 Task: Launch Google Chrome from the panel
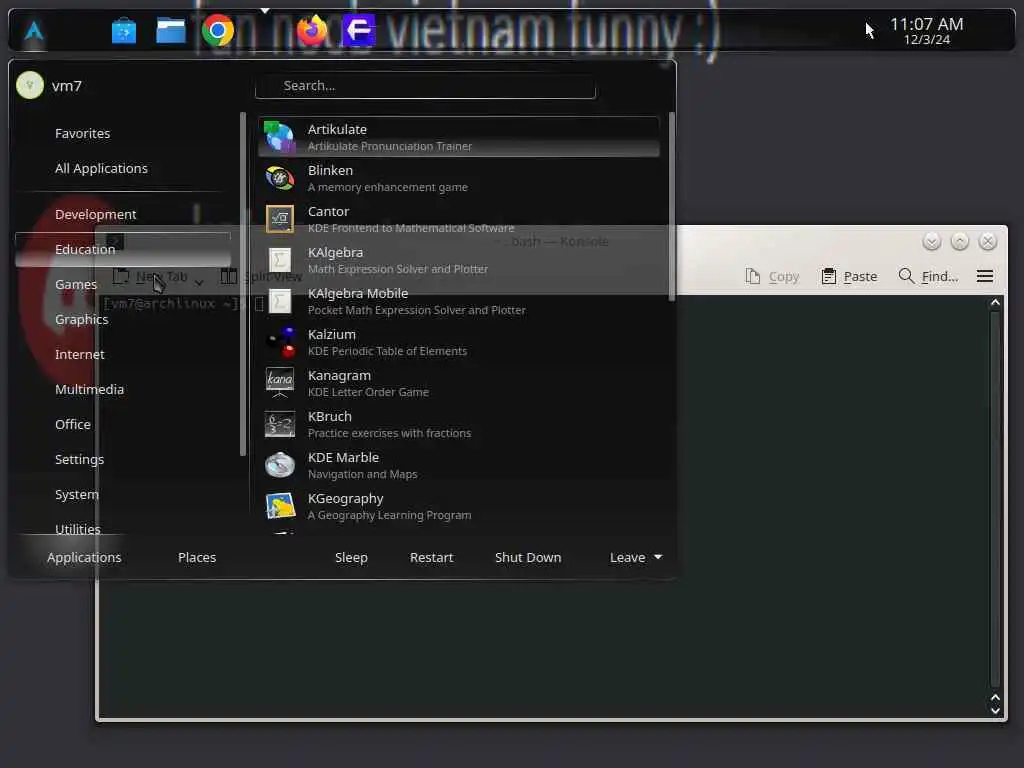(x=217, y=31)
